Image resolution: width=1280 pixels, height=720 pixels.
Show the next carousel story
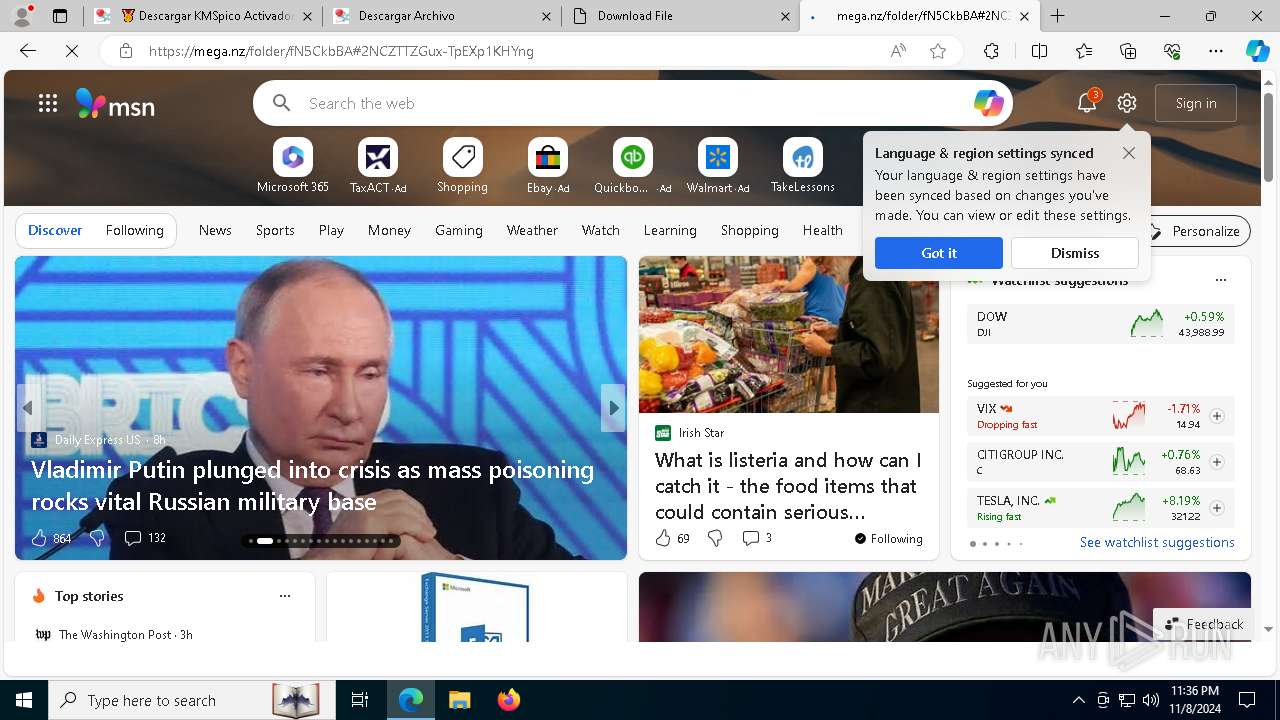tap(614, 408)
